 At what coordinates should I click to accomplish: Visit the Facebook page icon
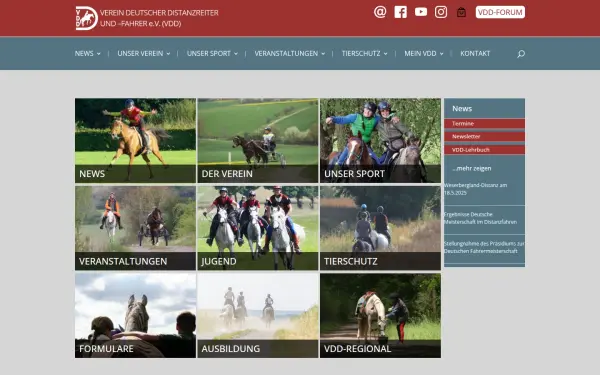401,12
